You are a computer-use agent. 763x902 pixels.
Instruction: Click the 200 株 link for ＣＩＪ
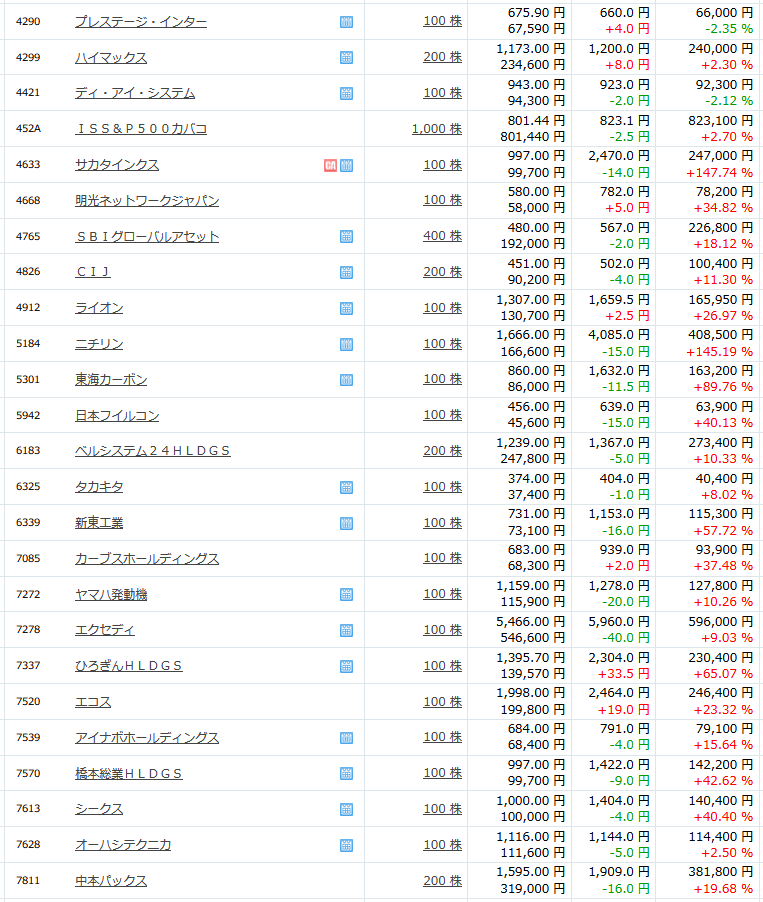pyautogui.click(x=442, y=272)
